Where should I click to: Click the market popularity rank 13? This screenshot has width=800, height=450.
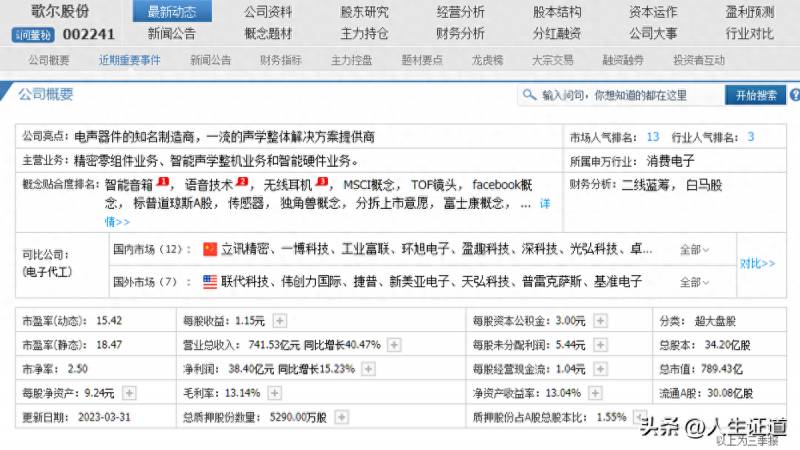653,137
